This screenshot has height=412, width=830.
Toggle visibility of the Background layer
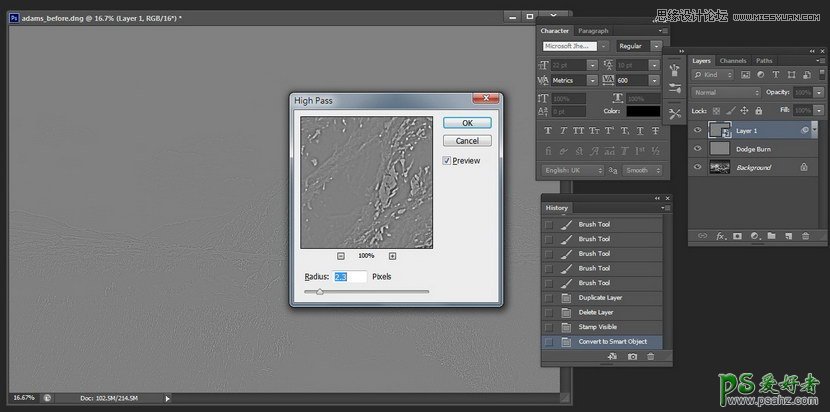698,167
